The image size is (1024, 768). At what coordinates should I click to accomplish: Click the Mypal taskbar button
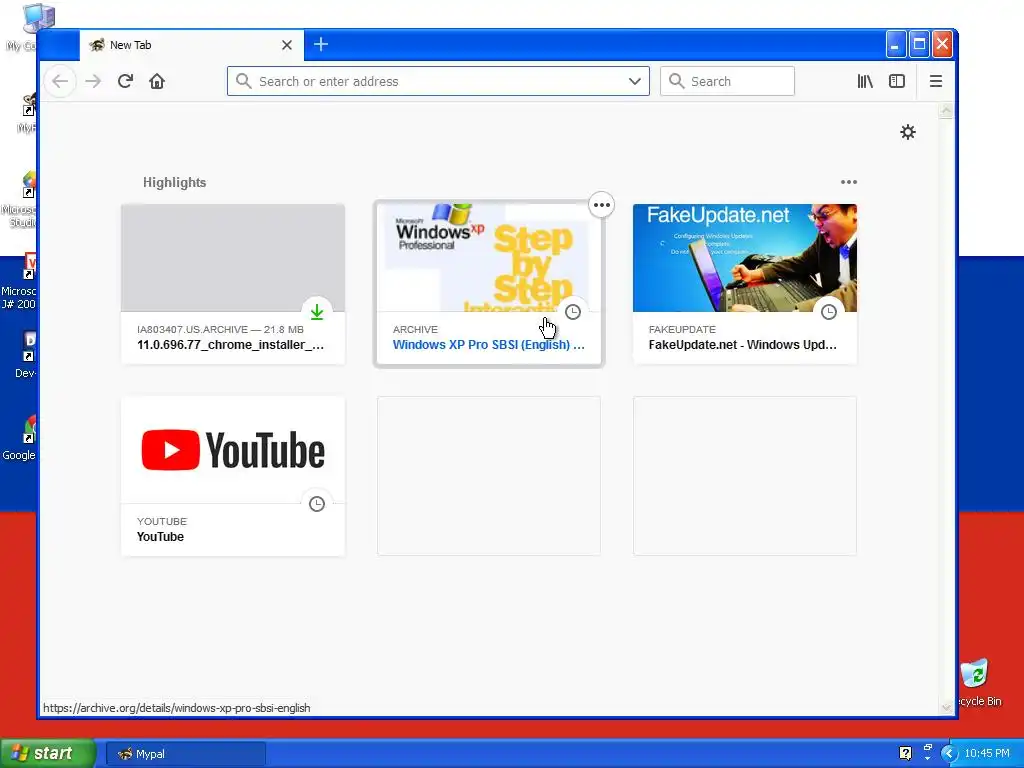pyautogui.click(x=185, y=754)
